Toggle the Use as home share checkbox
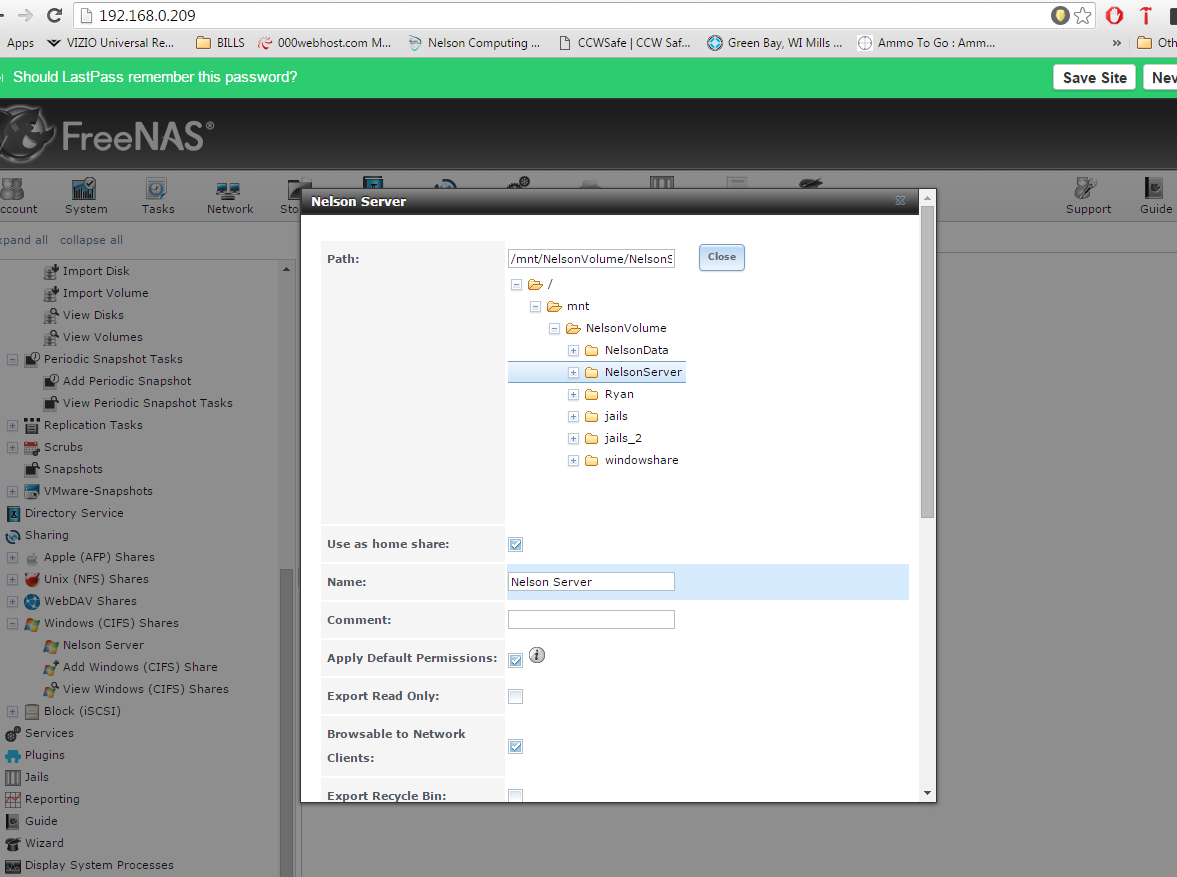The height and width of the screenshot is (877, 1177). click(516, 545)
